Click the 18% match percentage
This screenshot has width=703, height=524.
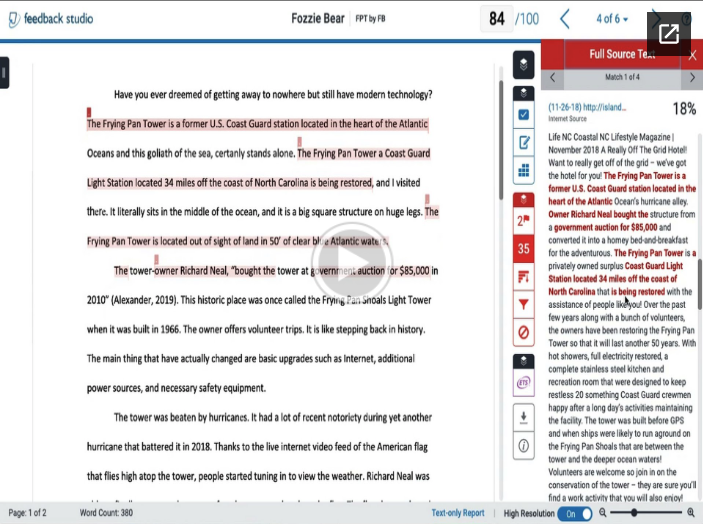(684, 108)
